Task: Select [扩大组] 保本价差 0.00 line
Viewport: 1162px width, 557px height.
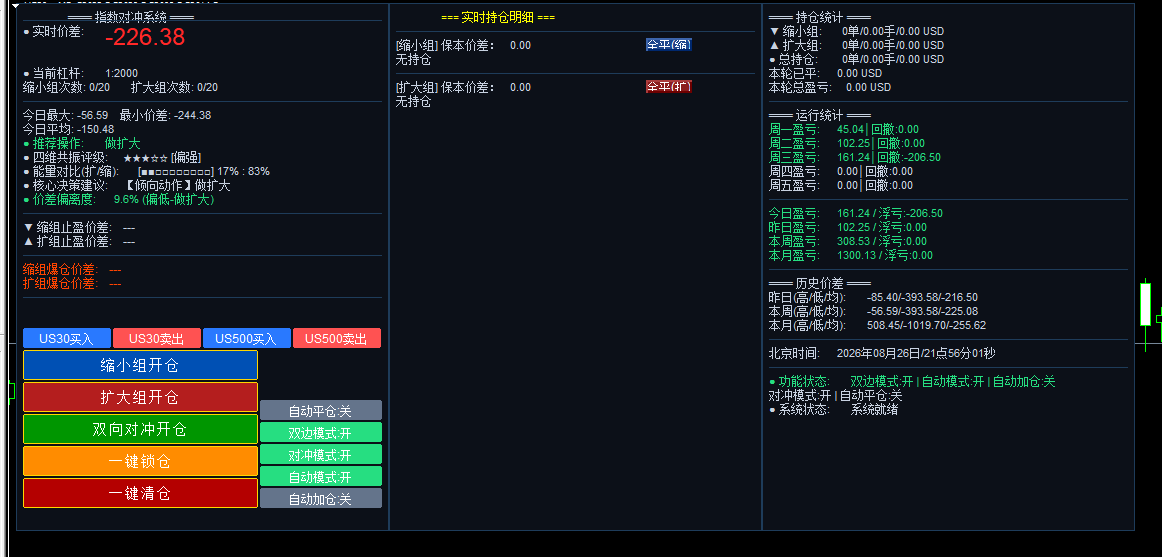Action: point(463,87)
